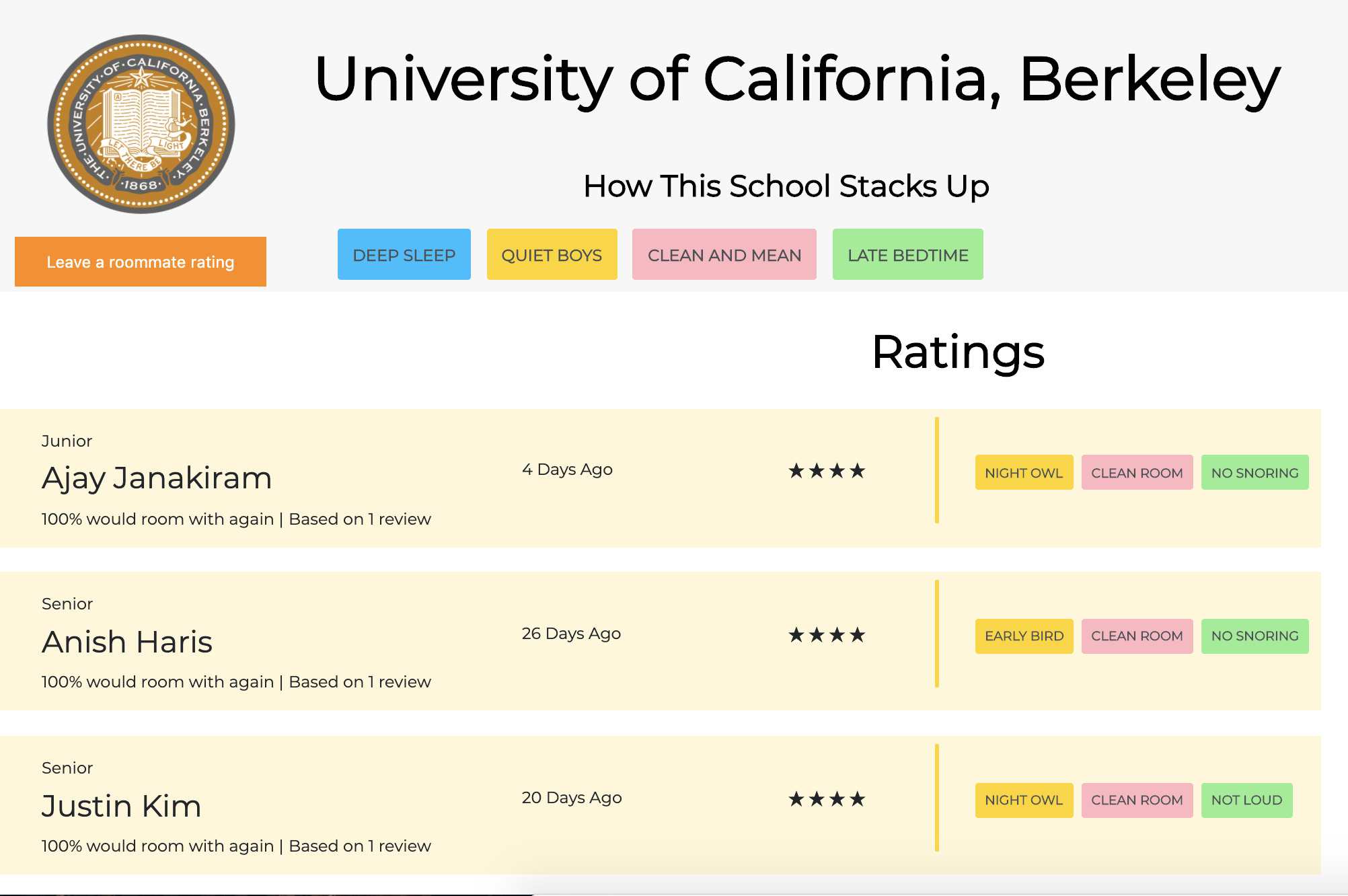Click Justin's NOT LOUD tag
This screenshot has width=1348, height=896.
(1246, 800)
